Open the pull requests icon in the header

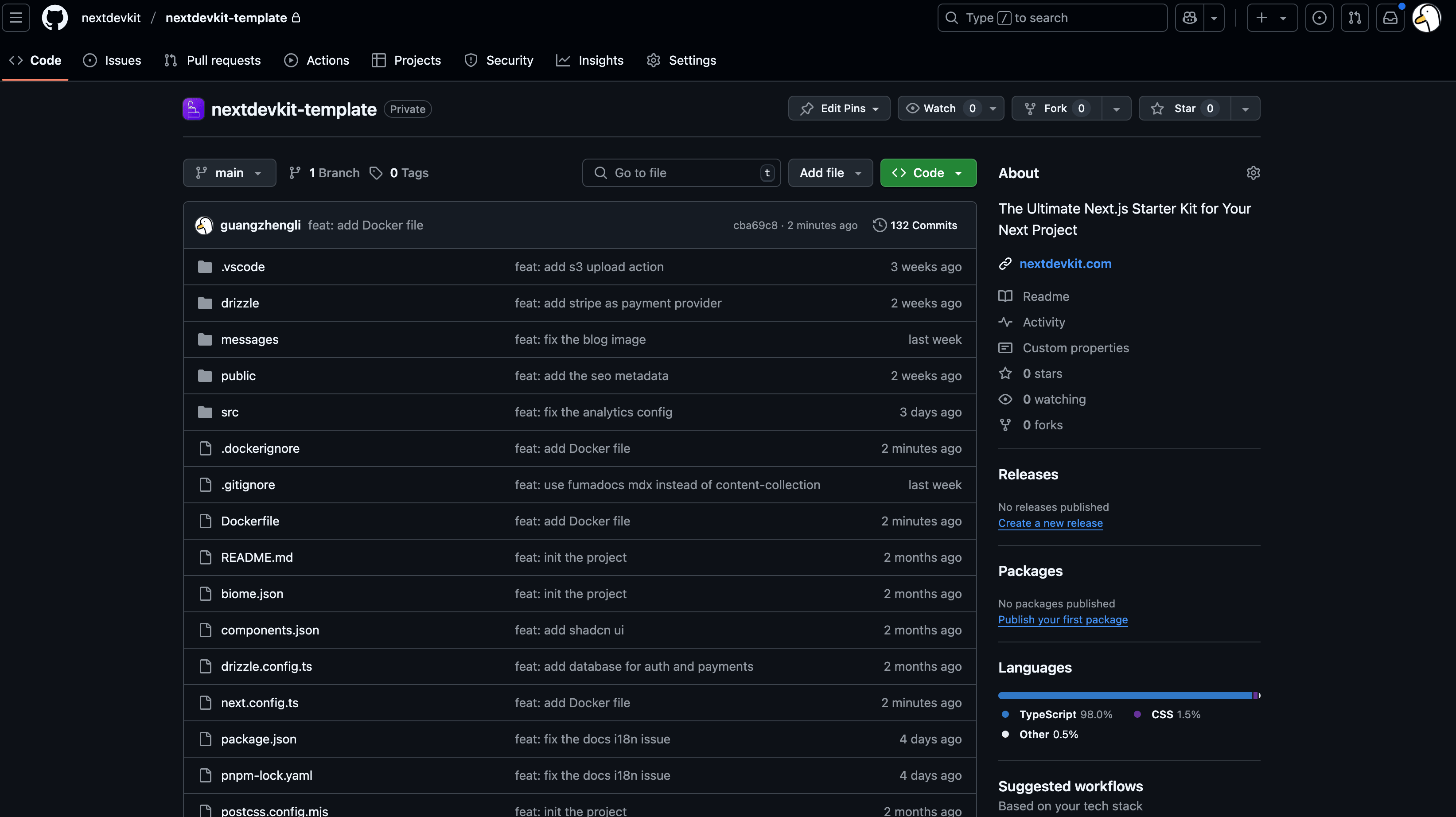[1354, 18]
